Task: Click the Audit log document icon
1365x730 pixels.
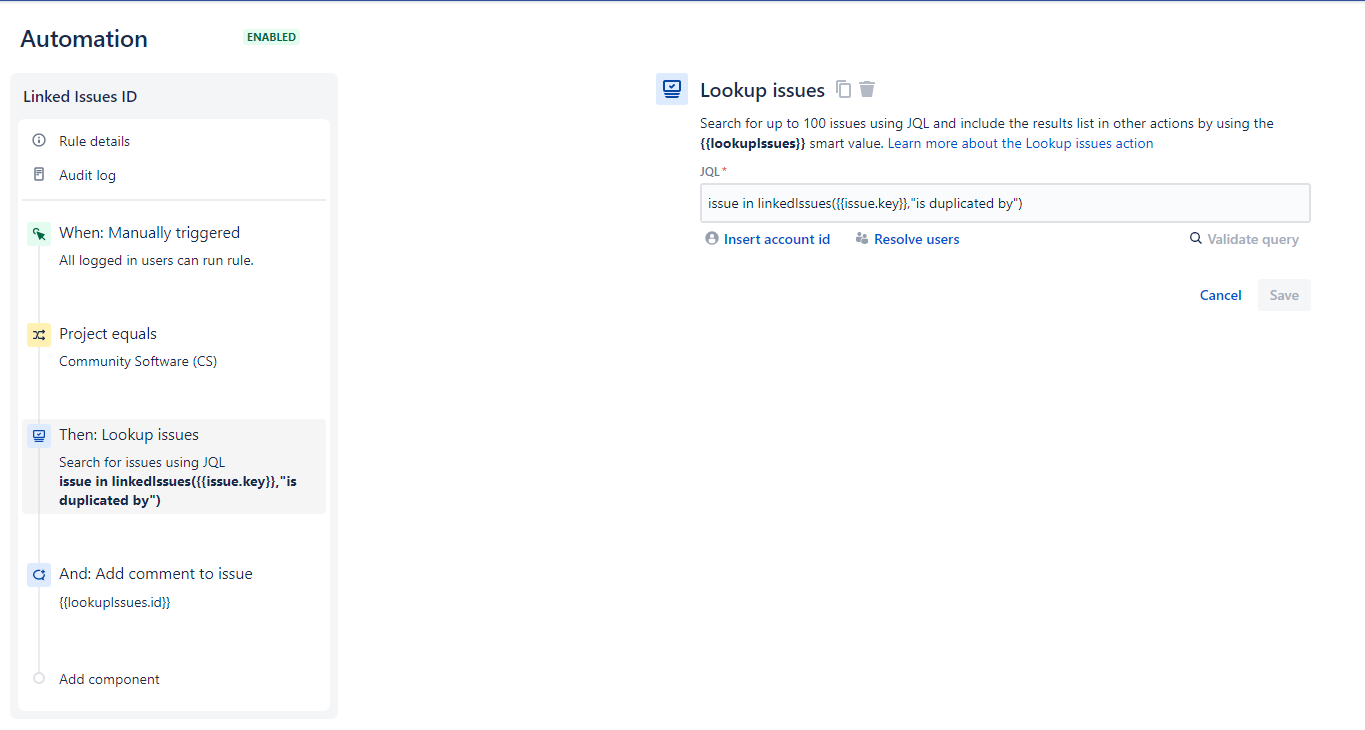Action: (x=40, y=175)
